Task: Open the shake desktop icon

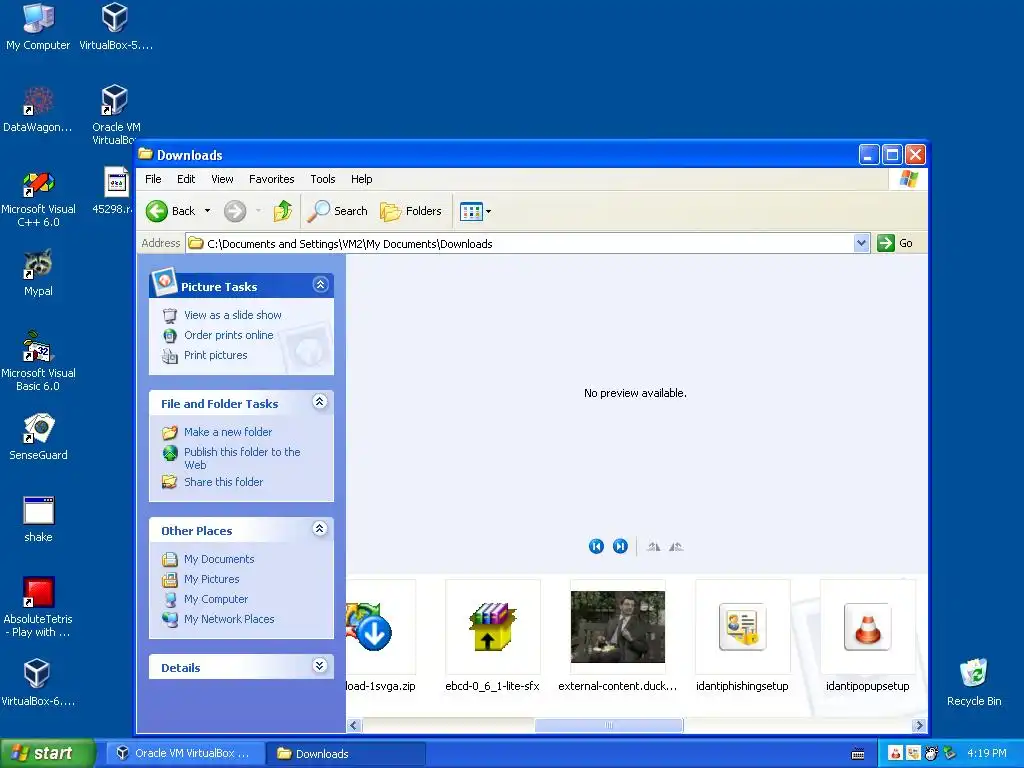Action: point(38,519)
